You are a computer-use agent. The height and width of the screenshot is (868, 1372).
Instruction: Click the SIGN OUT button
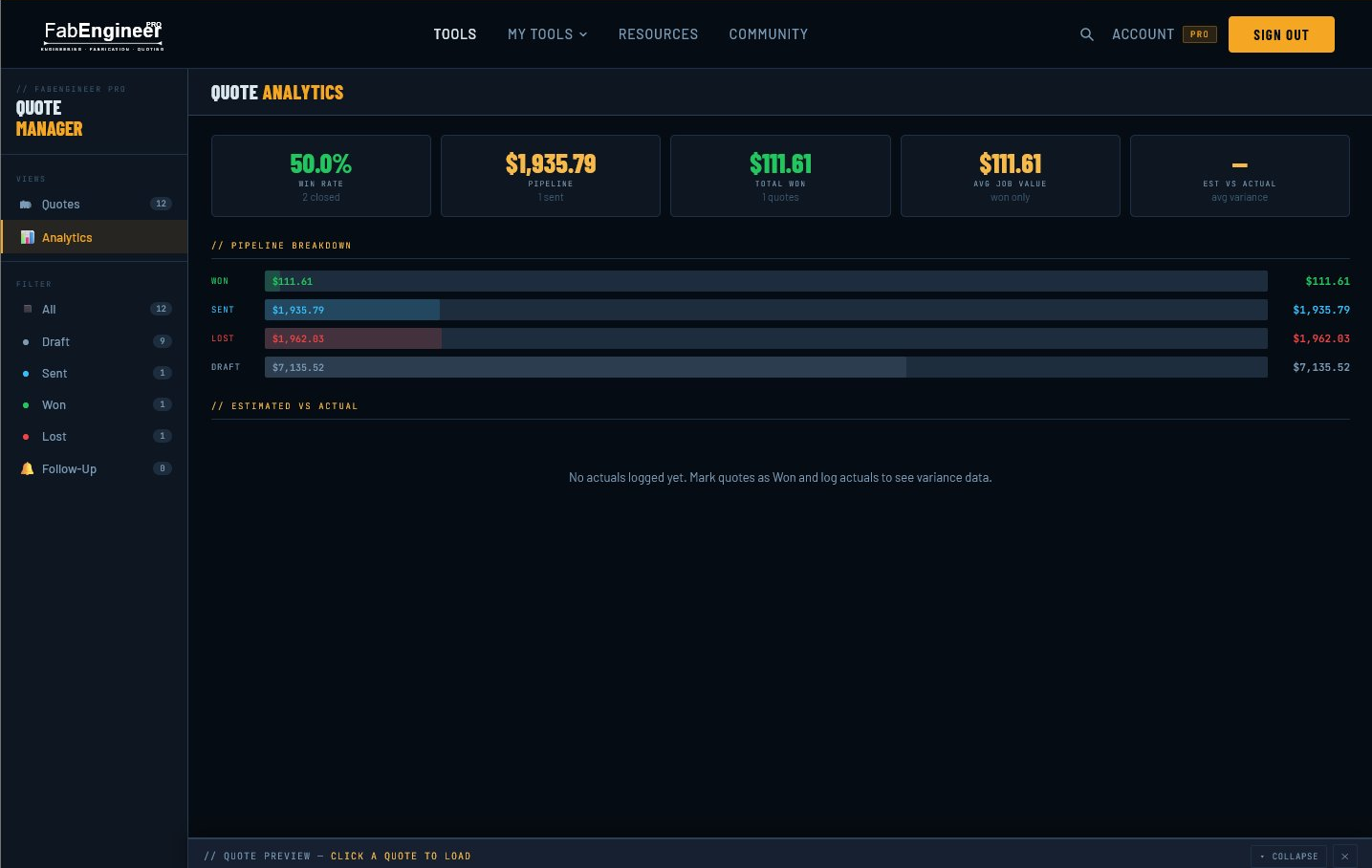[x=1281, y=33]
